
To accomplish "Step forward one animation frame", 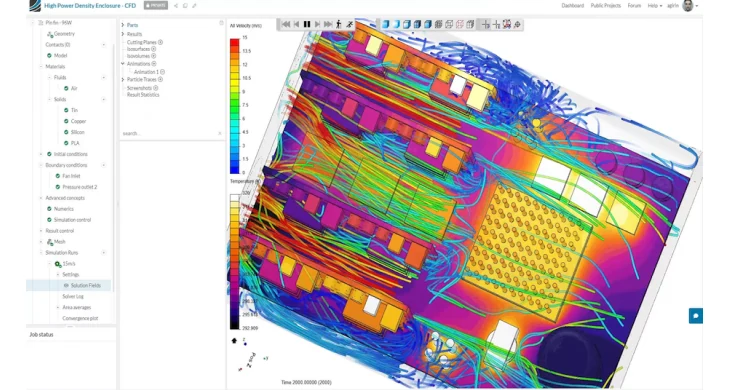I will click(x=318, y=24).
